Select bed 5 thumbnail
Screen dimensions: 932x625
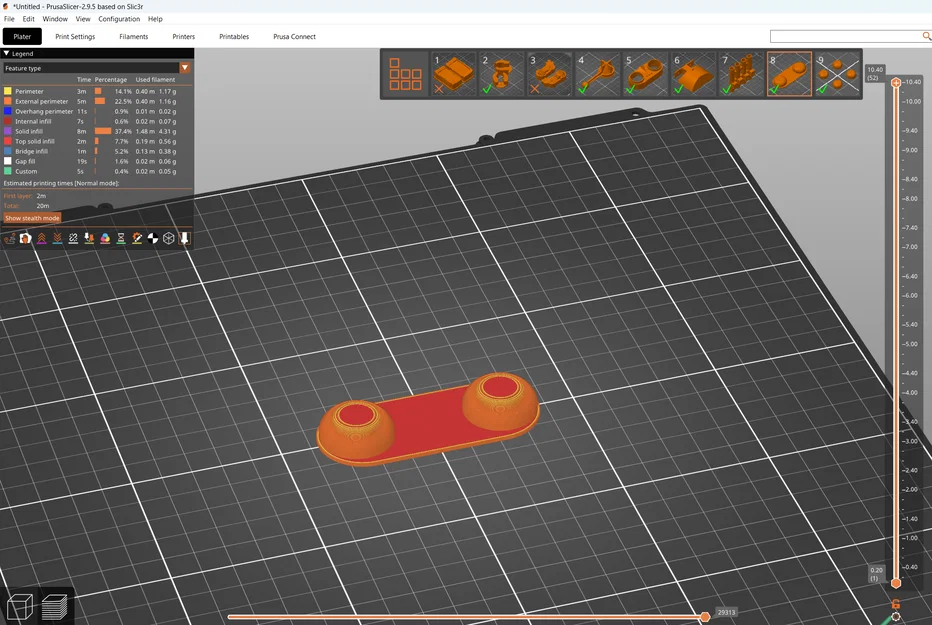point(646,74)
